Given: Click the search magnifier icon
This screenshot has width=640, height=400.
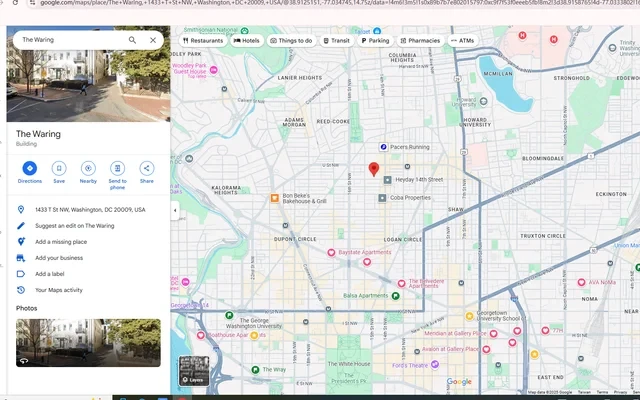Looking at the screenshot, I should (132, 40).
